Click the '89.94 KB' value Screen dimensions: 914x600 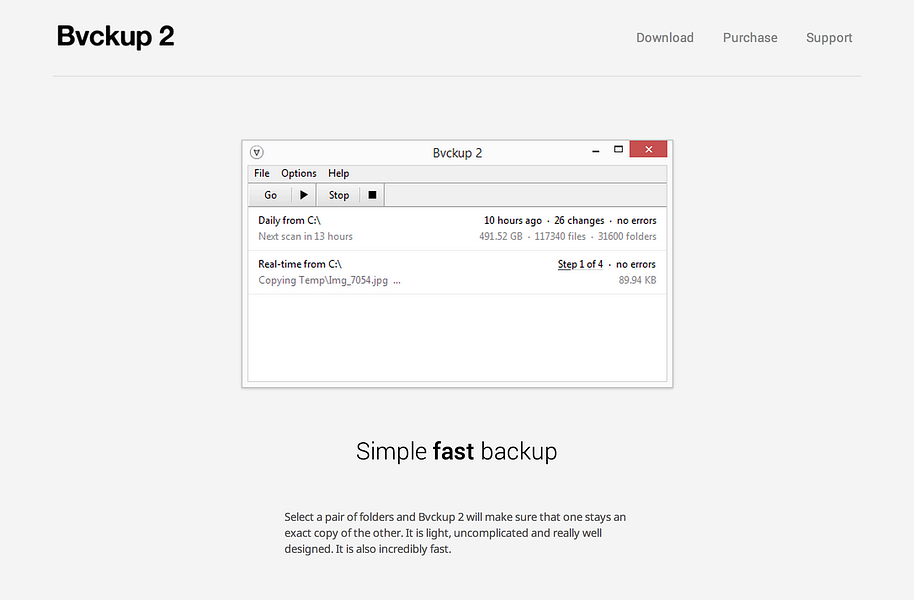pyautogui.click(x=637, y=280)
